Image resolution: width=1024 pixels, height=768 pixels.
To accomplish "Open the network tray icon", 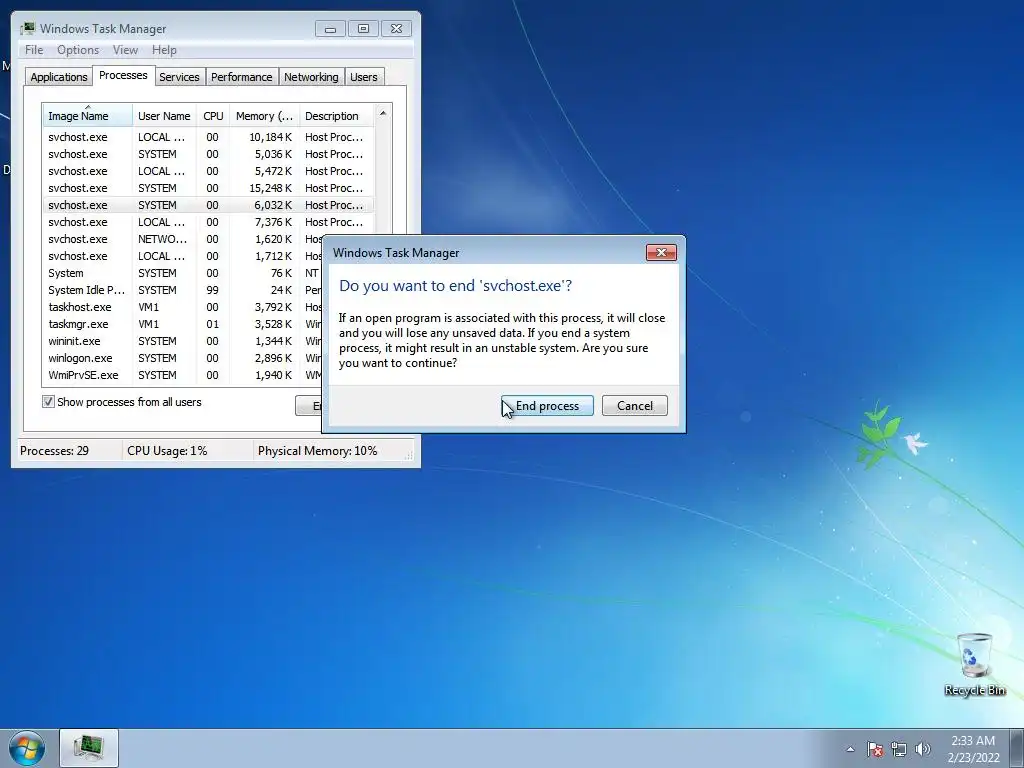I will tap(899, 749).
